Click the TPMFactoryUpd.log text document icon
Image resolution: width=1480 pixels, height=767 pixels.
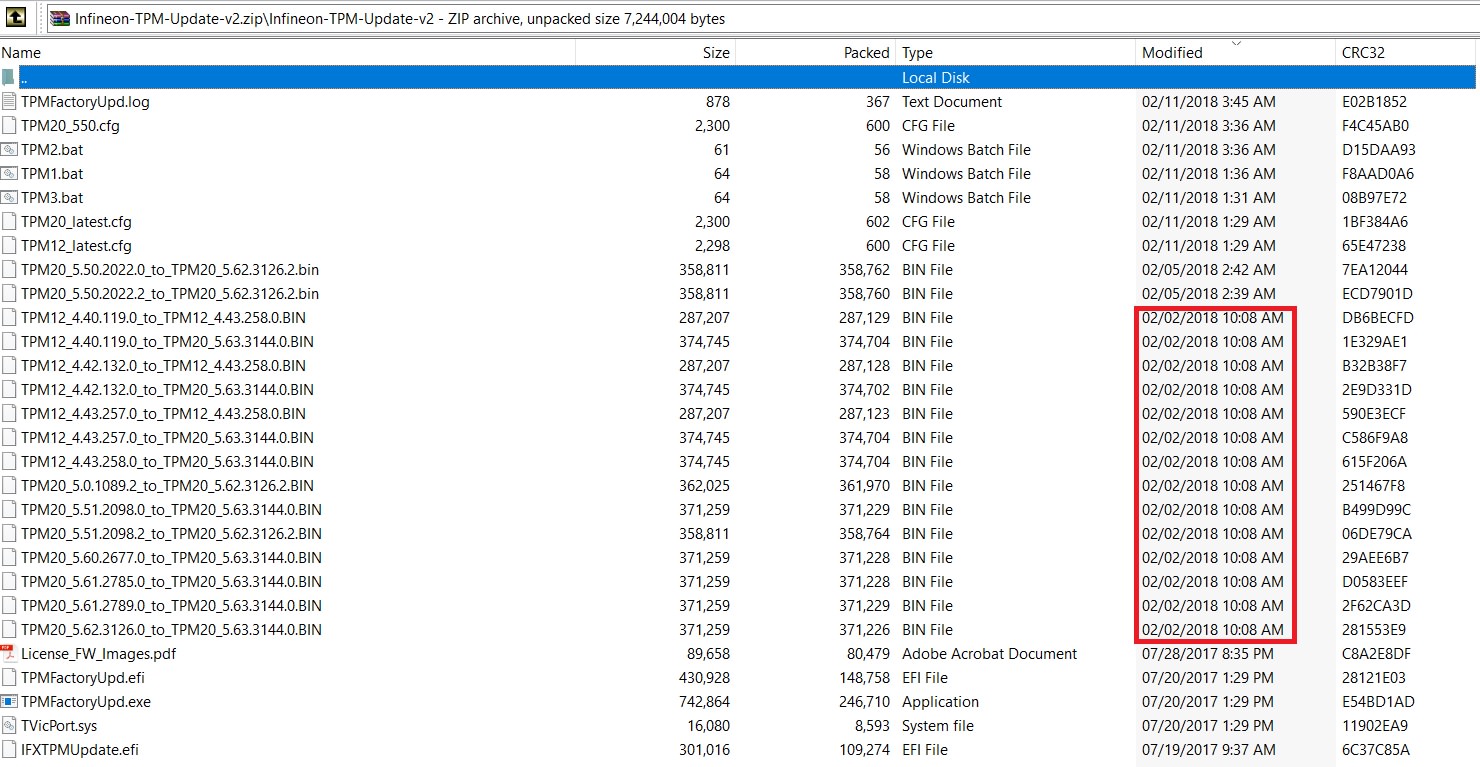click(x=9, y=102)
